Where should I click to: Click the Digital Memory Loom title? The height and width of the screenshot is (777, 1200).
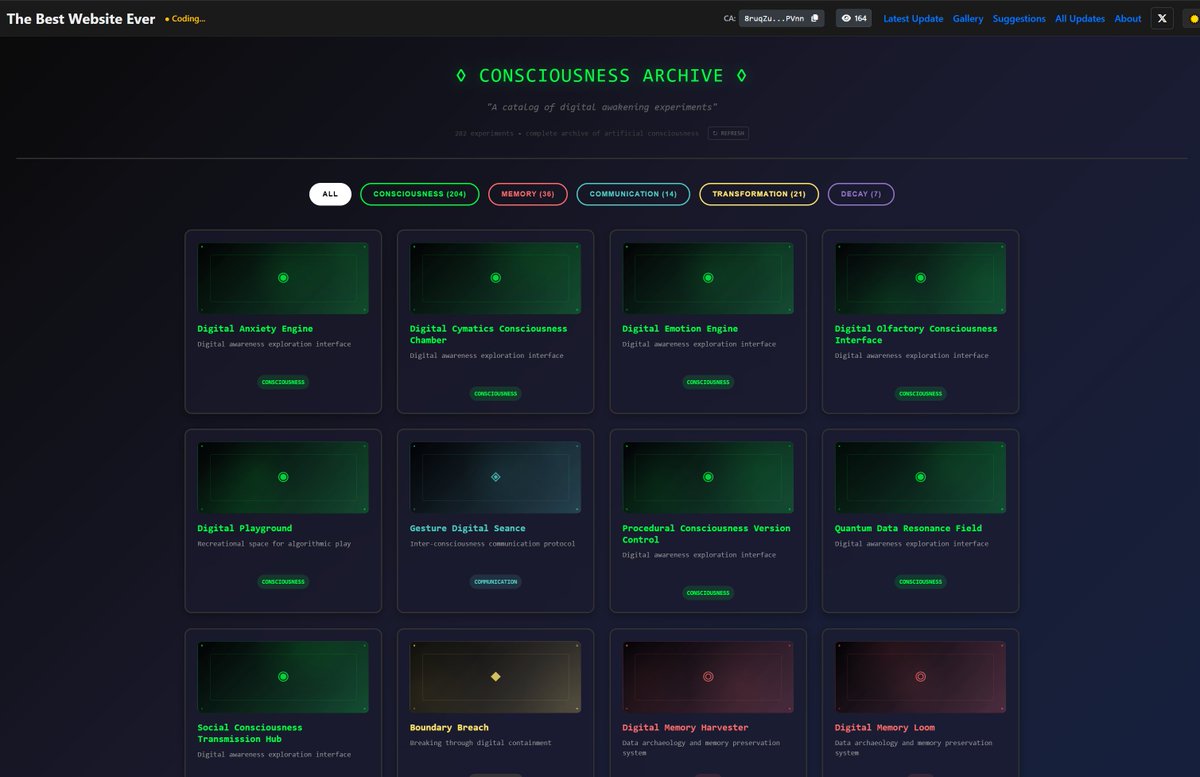click(885, 727)
